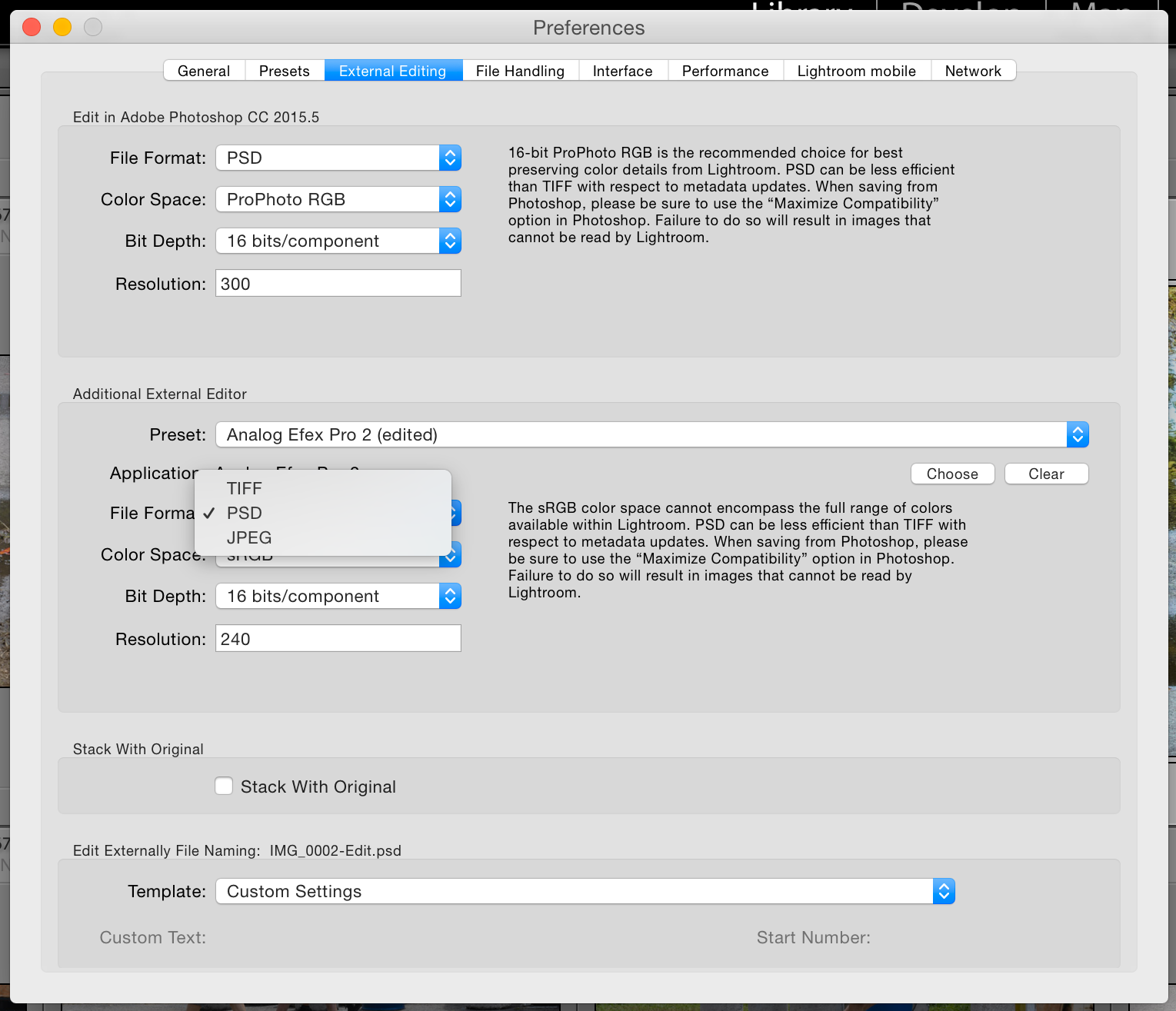Expand the Custom Settings template dropdown
Viewport: 1176px width, 1011px height.
click(585, 891)
